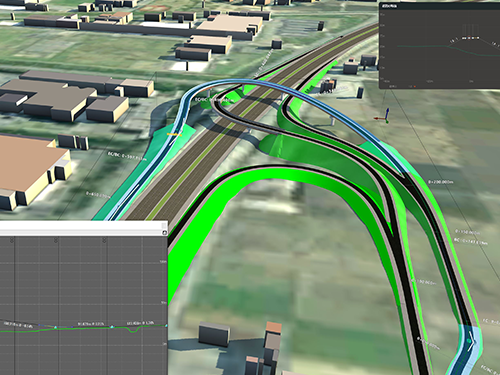Select the leftmost lane component in cross section

click(x=464, y=38)
